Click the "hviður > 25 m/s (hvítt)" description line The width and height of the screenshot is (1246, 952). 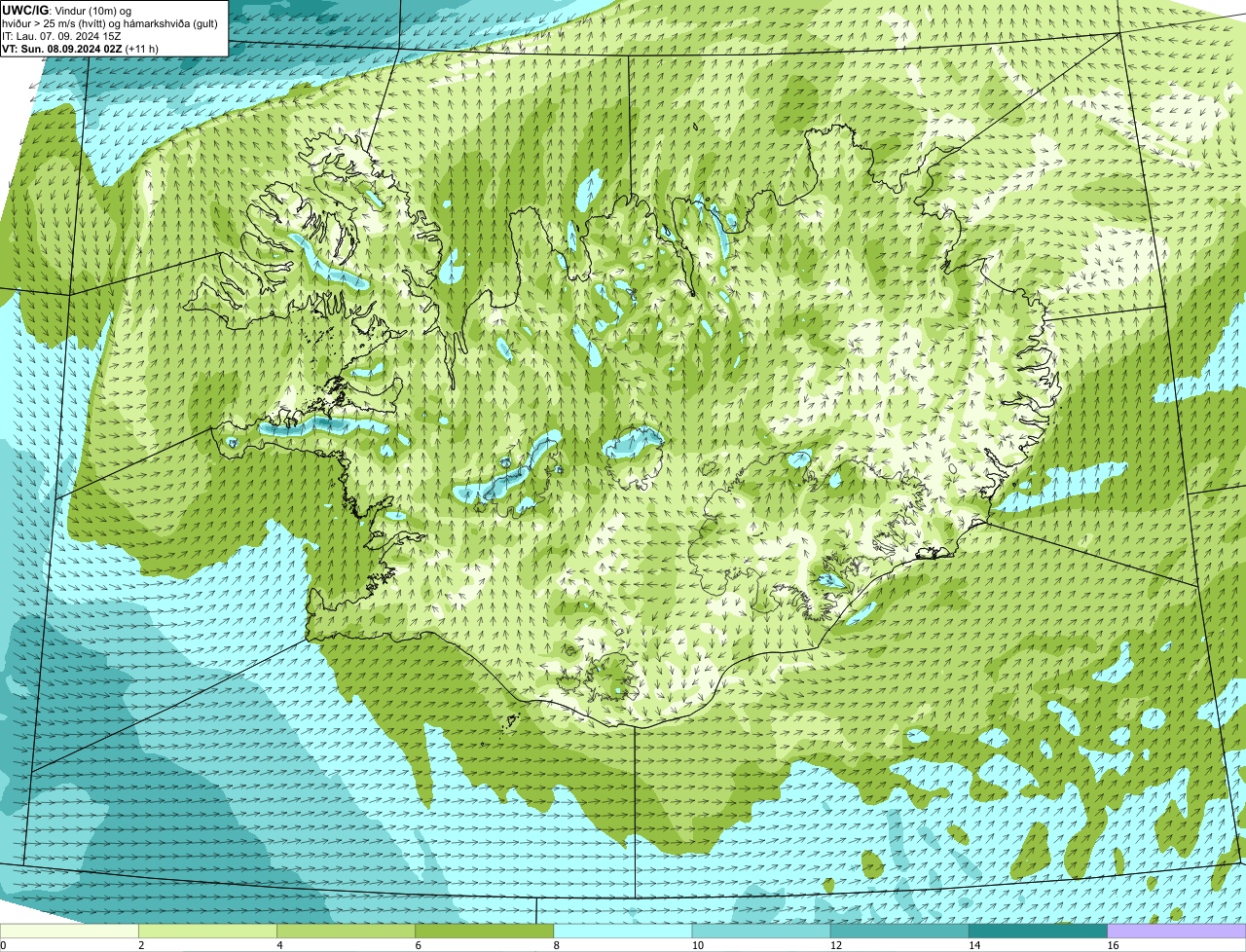pyautogui.click(x=108, y=23)
